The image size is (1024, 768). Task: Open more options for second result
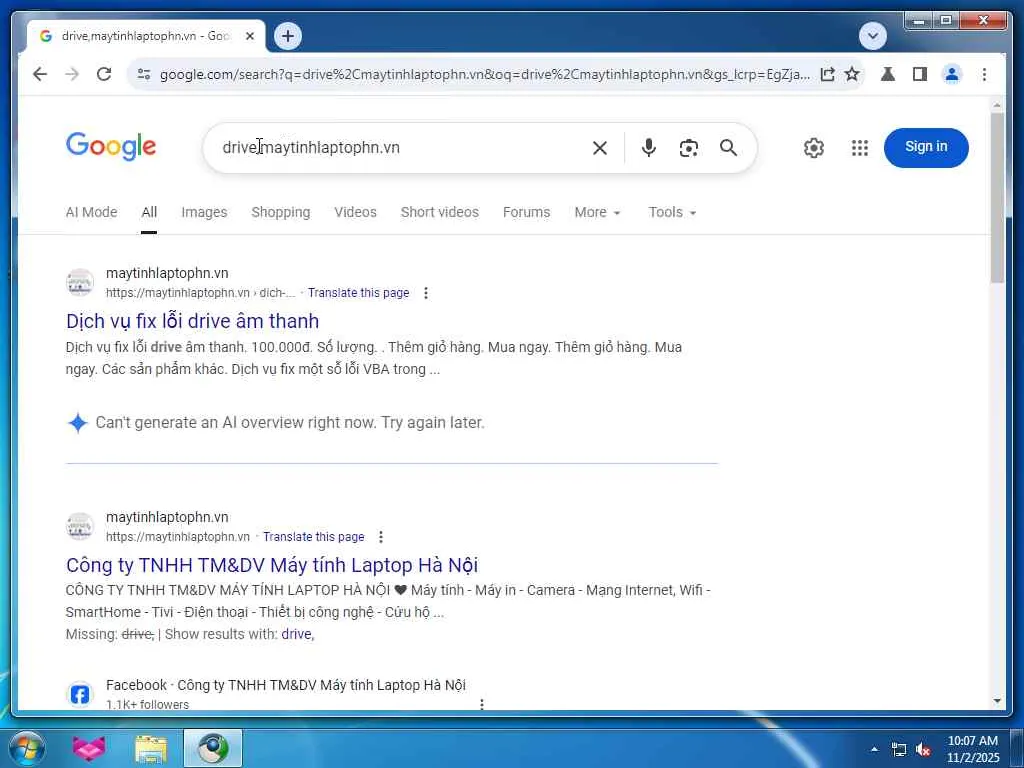point(381,537)
